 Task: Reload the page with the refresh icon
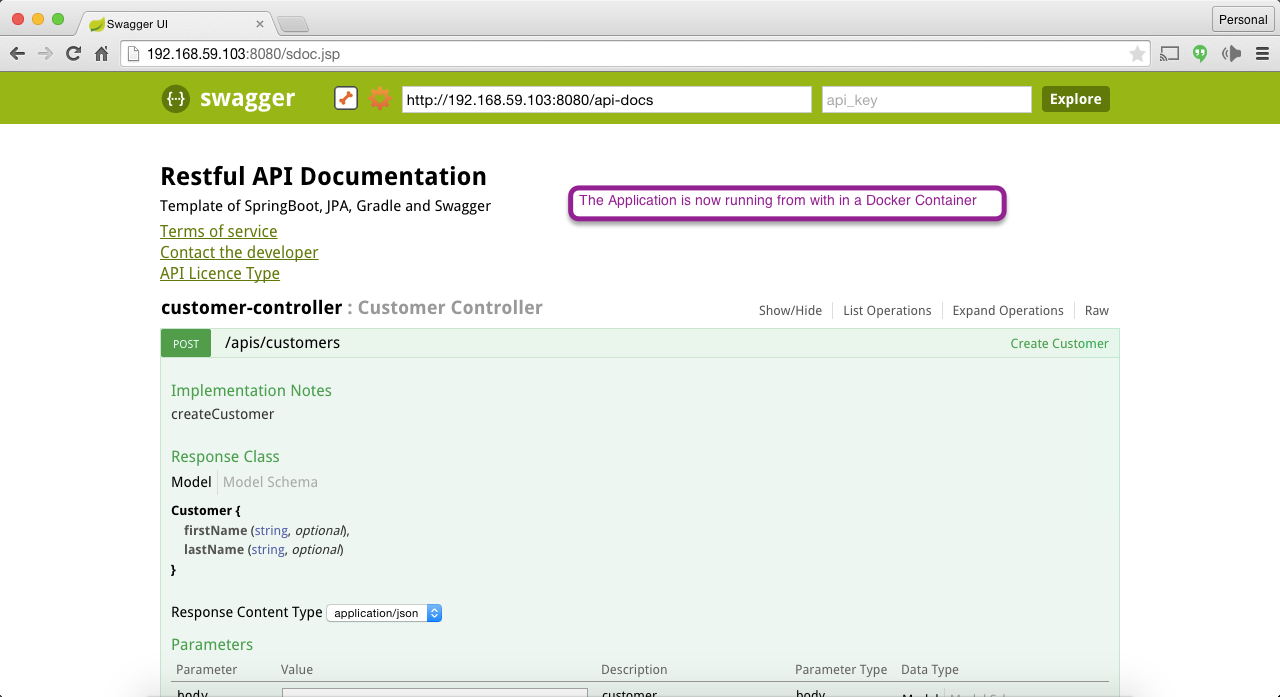pos(73,54)
